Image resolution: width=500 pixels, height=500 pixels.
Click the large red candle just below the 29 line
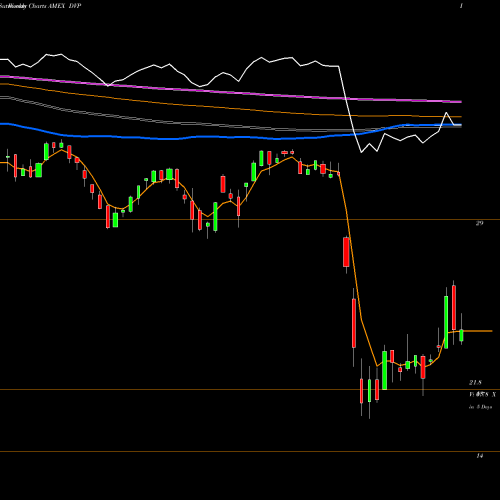tap(346, 252)
